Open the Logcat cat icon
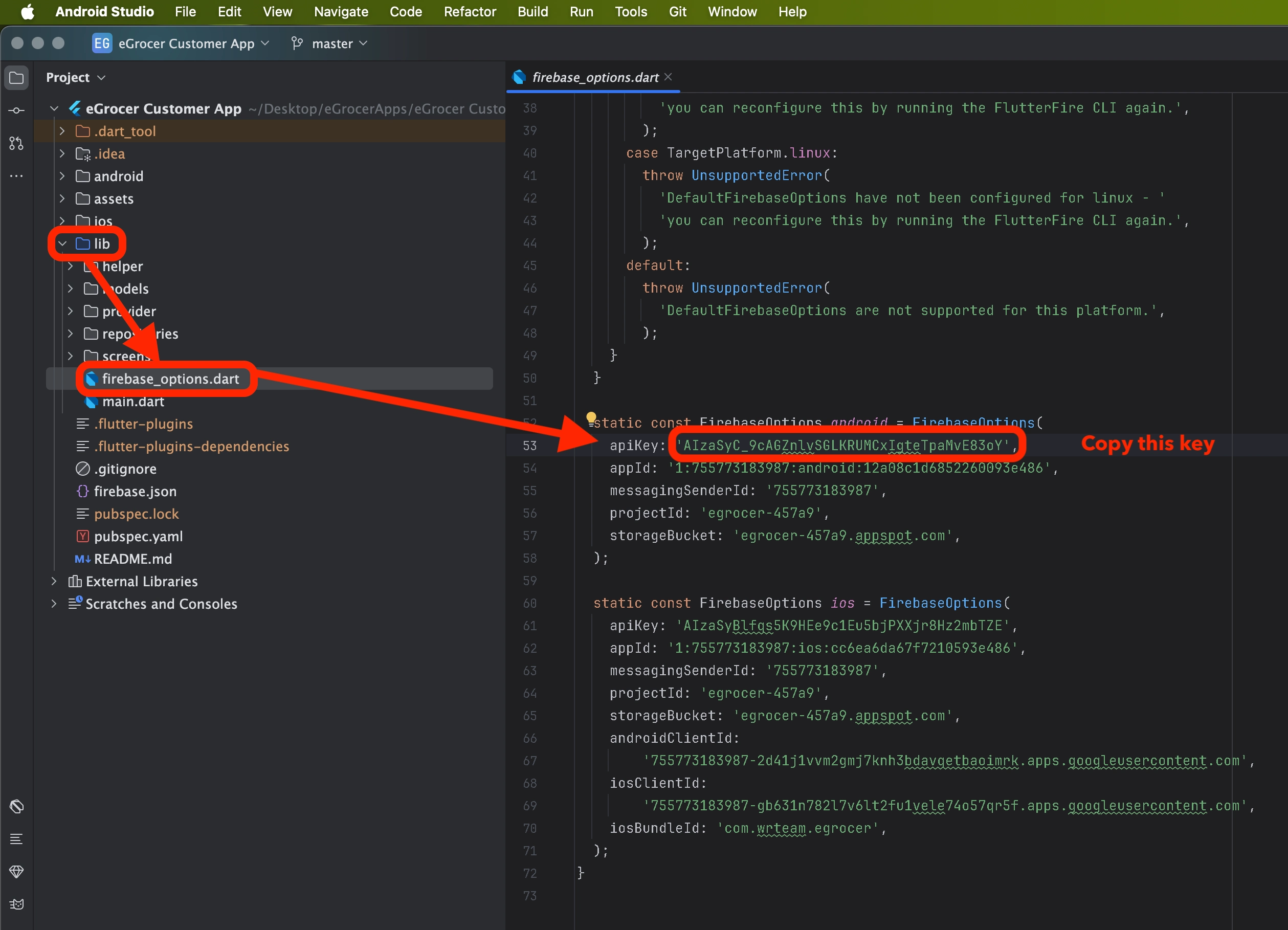 click(16, 904)
